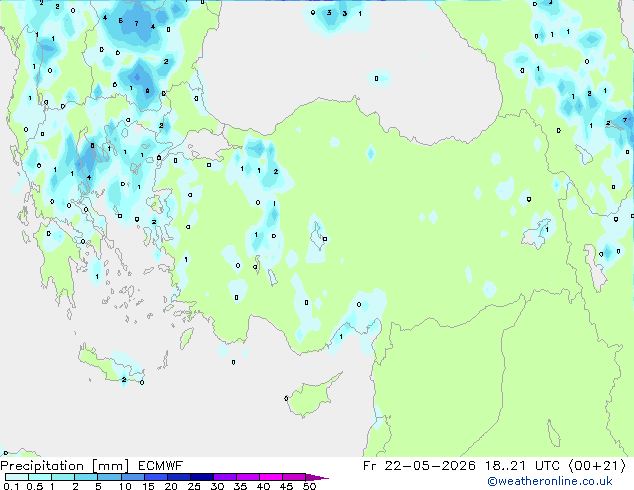Click the island of Cyprus on map
Image resolution: width=634 pixels, height=490 pixels.
pyautogui.click(x=311, y=397)
